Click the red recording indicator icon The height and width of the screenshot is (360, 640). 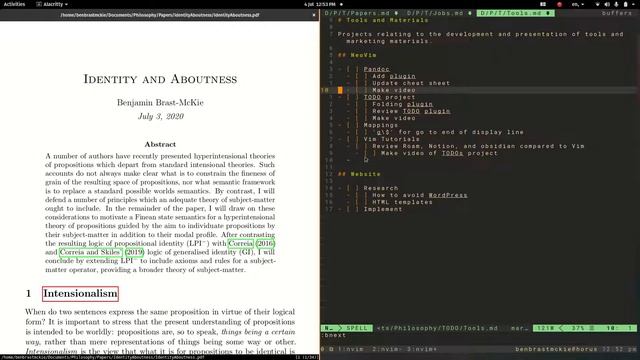pyautogui.click(x=560, y=4)
